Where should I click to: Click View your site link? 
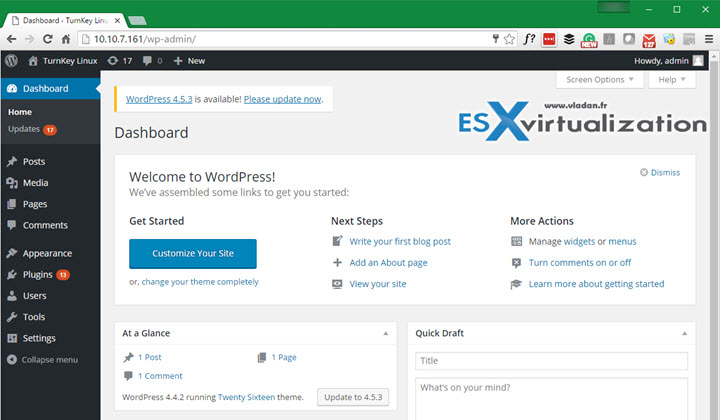click(378, 284)
